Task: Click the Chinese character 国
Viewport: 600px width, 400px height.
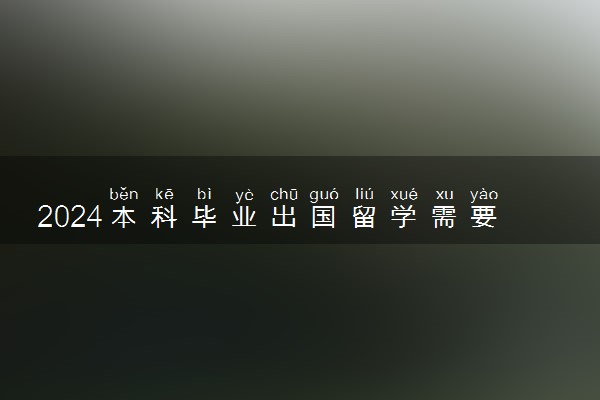Action: 324,217
